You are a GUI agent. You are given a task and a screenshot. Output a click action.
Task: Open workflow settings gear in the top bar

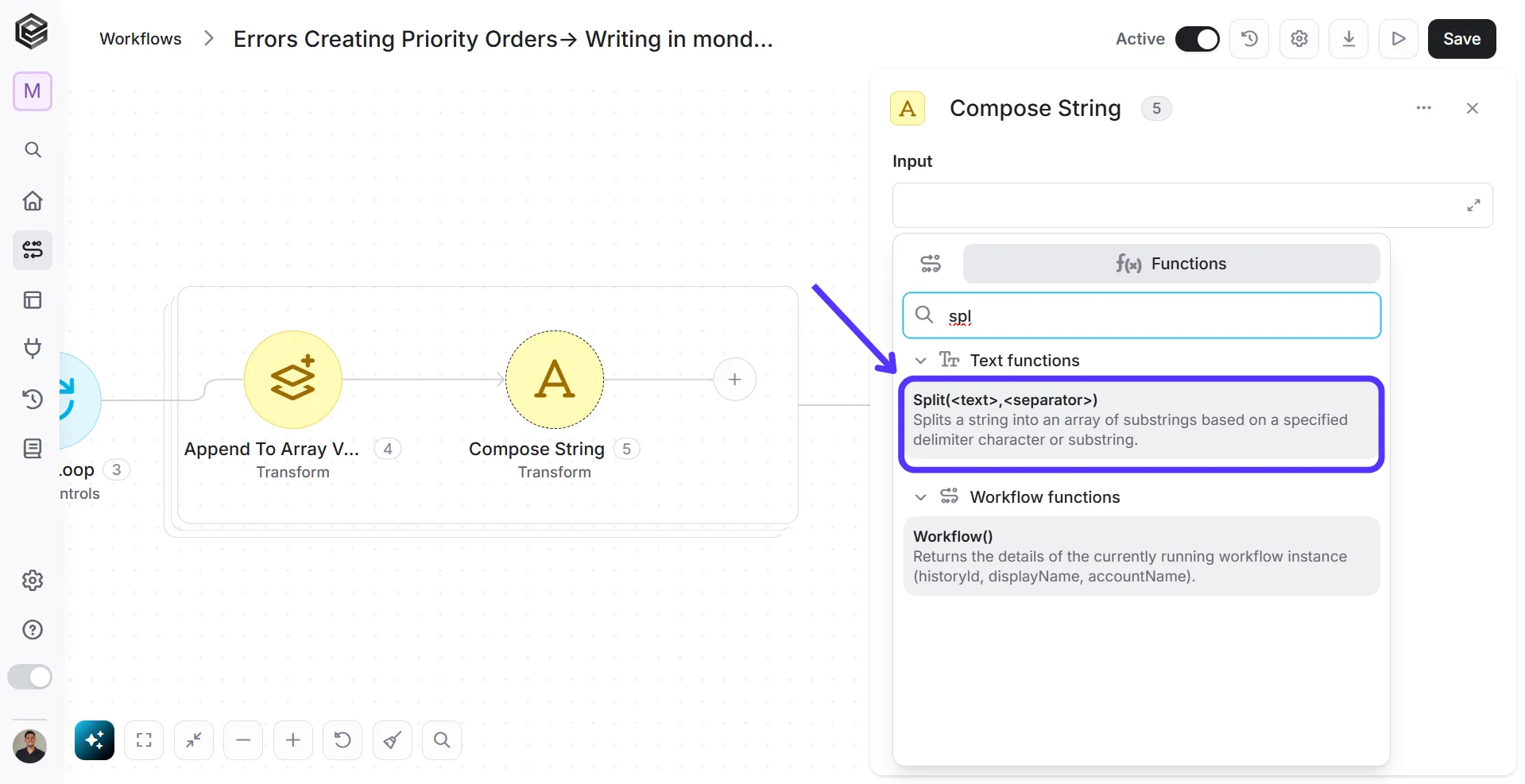coord(1299,39)
